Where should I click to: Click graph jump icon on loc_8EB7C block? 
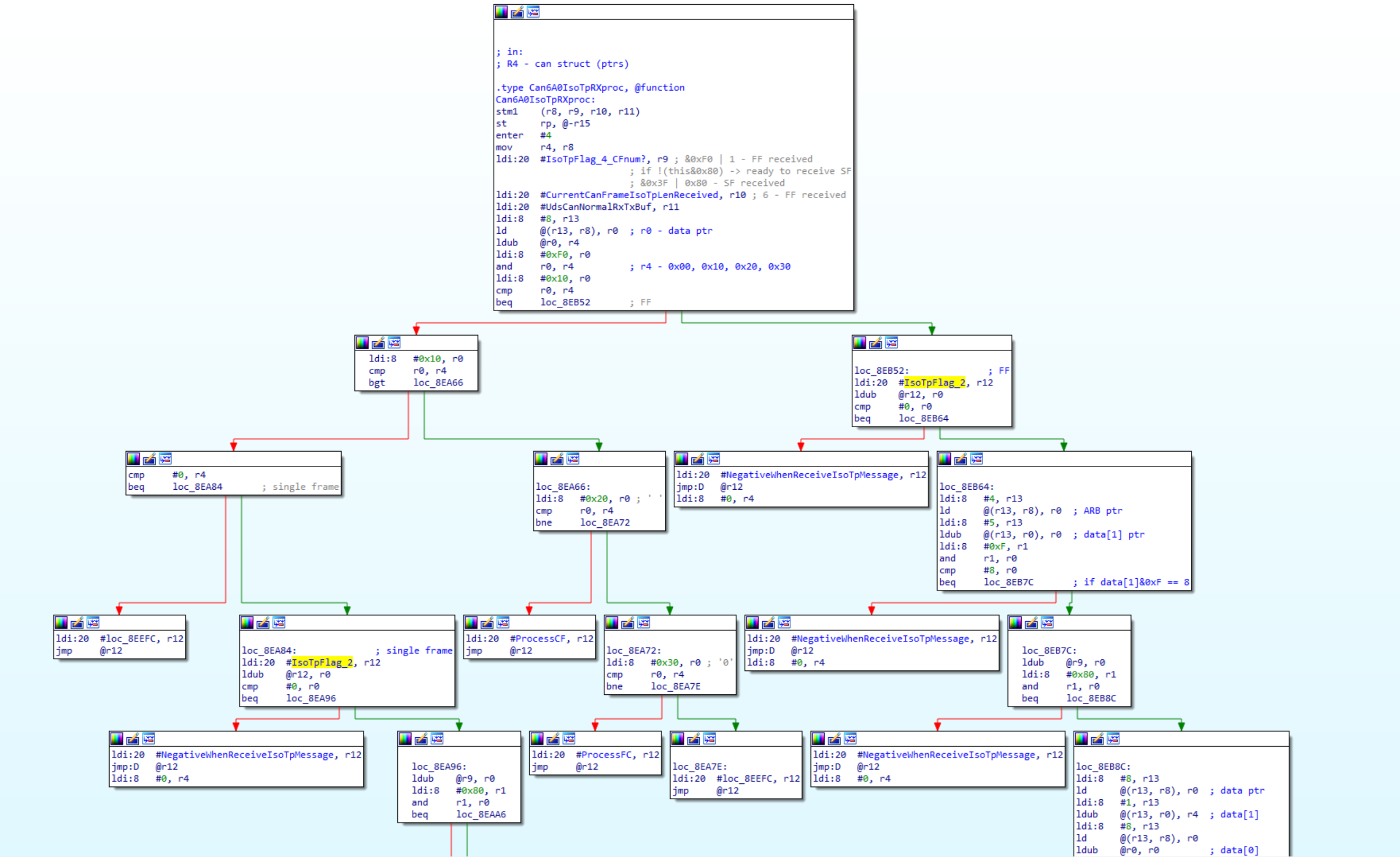click(x=1047, y=623)
